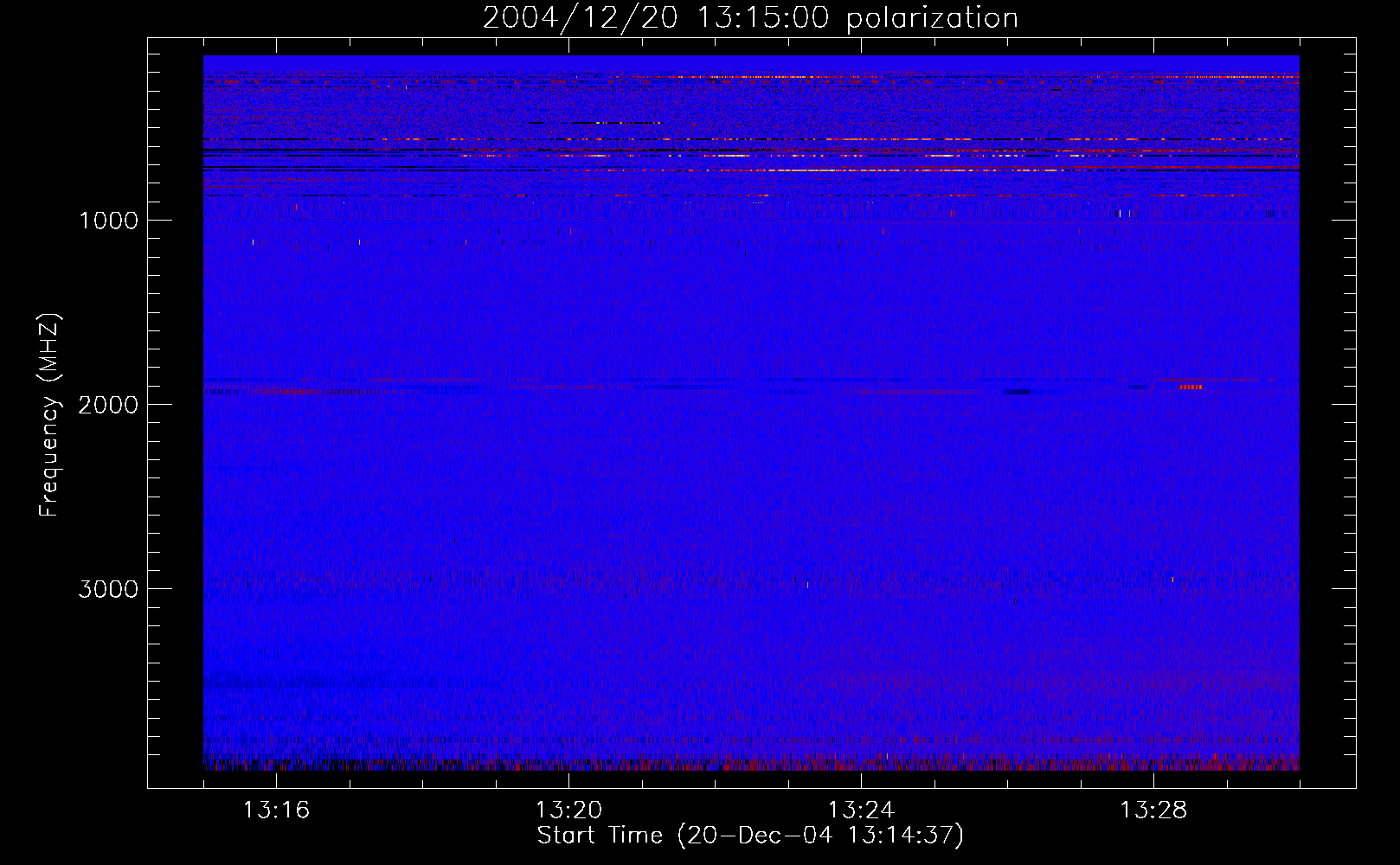Image resolution: width=1400 pixels, height=865 pixels.
Task: Click the 3000 frequency tick label
Action: pyautogui.click(x=109, y=589)
